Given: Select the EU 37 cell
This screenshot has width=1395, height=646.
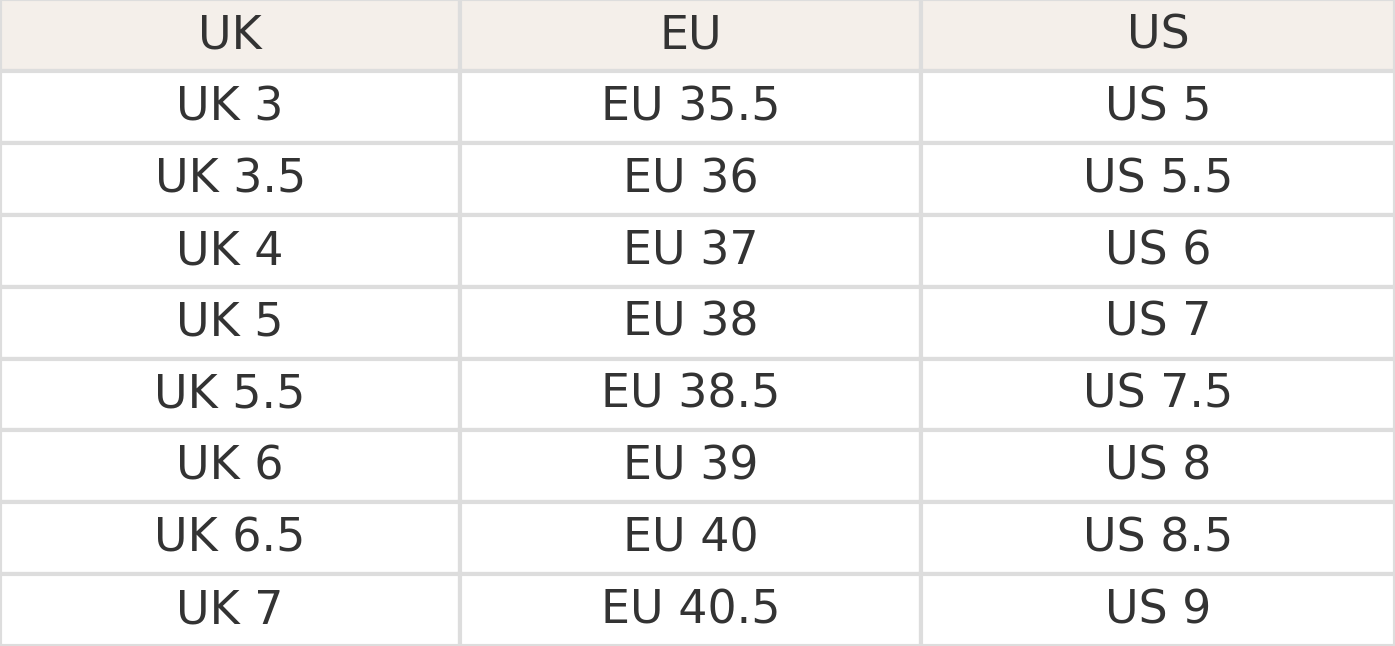Looking at the screenshot, I should pyautogui.click(x=690, y=250).
